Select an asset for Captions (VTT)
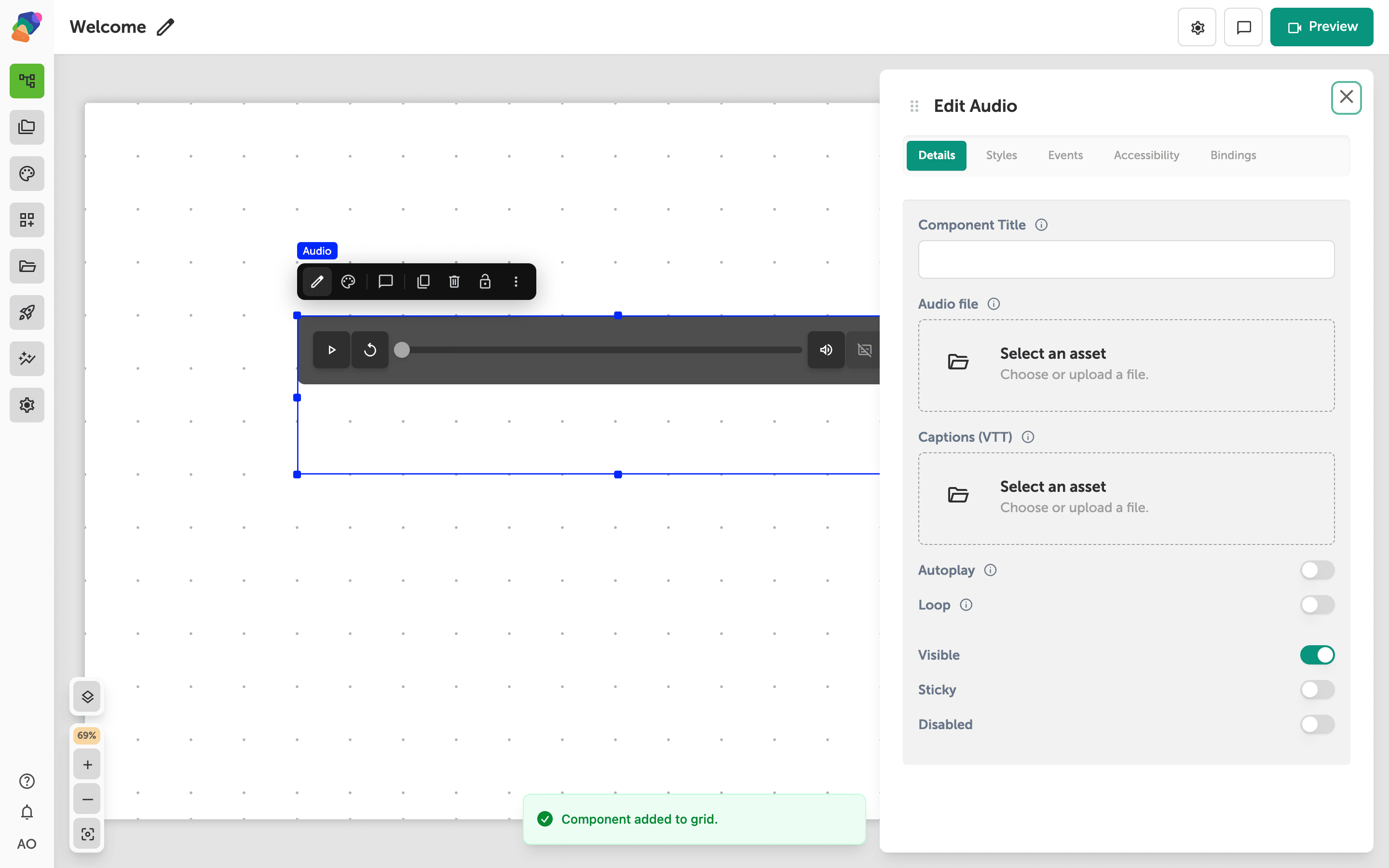Viewport: 1389px width, 868px height. tap(1126, 498)
